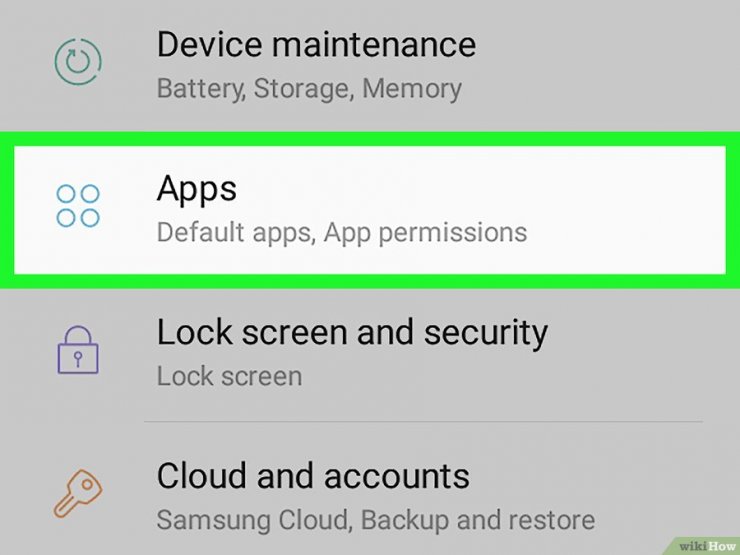Open Lock screen and security settings
Screen dimensions: 740x555
pyautogui.click(x=370, y=354)
